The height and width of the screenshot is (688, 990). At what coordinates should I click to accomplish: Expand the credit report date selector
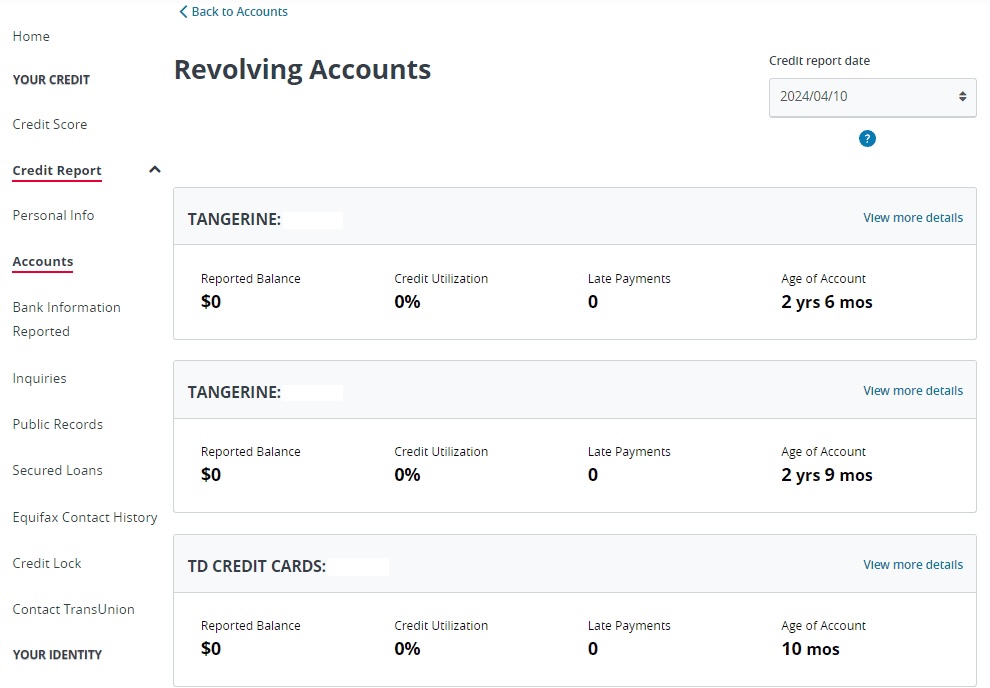(x=872, y=97)
